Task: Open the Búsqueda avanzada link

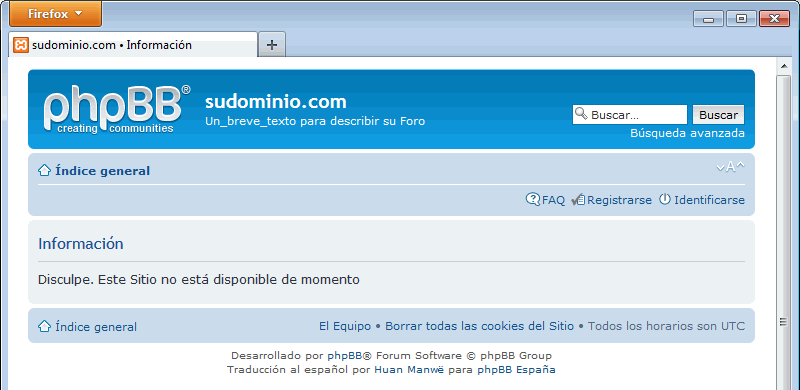Action: (x=687, y=133)
